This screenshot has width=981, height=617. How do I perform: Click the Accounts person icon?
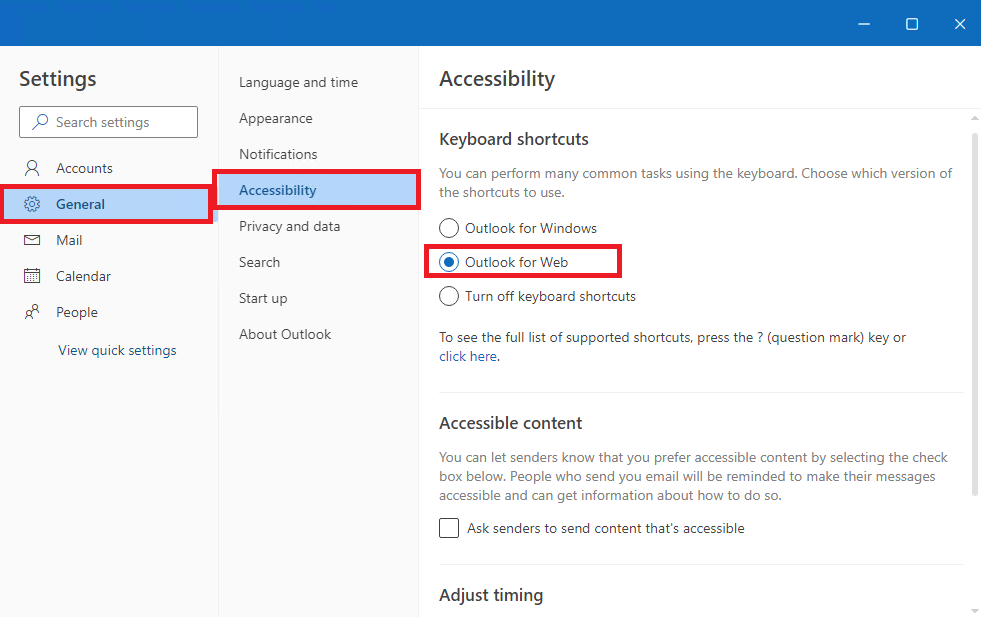(x=32, y=168)
